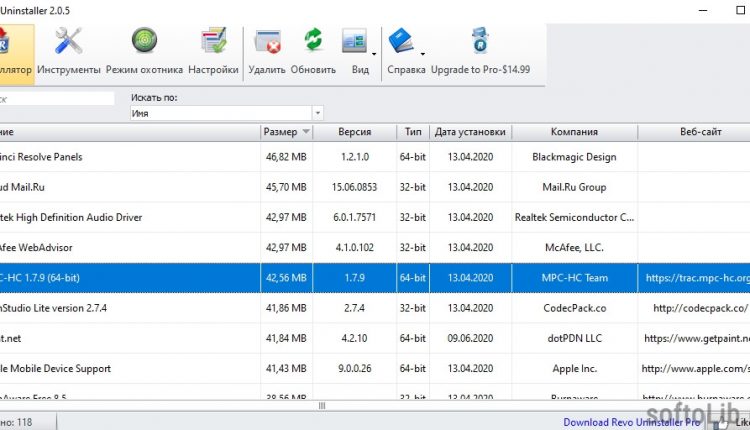Select MPC-HC 1.7.9 (64-bit) row

375,278
